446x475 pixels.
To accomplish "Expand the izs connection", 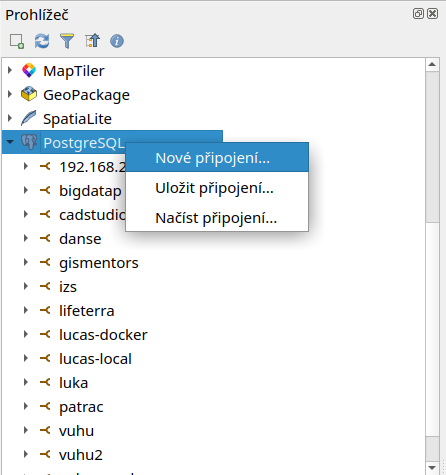I will [x=26, y=286].
